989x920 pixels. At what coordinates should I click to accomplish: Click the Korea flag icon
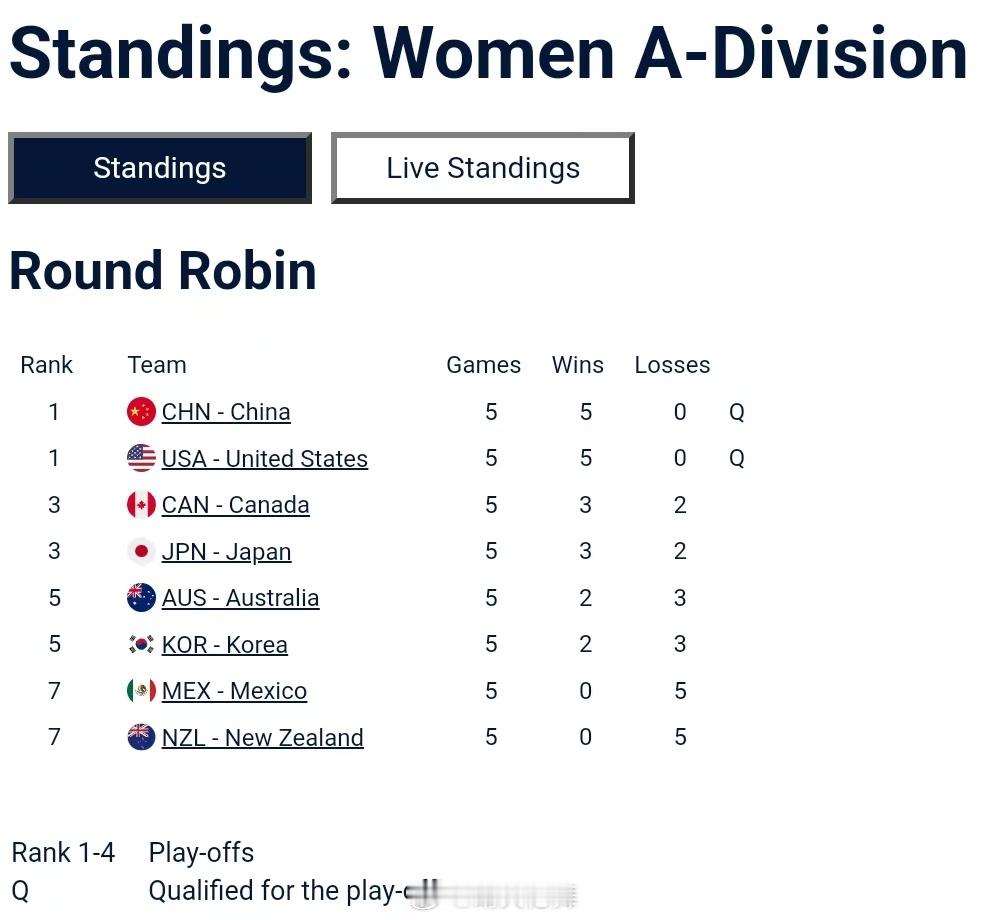141,645
